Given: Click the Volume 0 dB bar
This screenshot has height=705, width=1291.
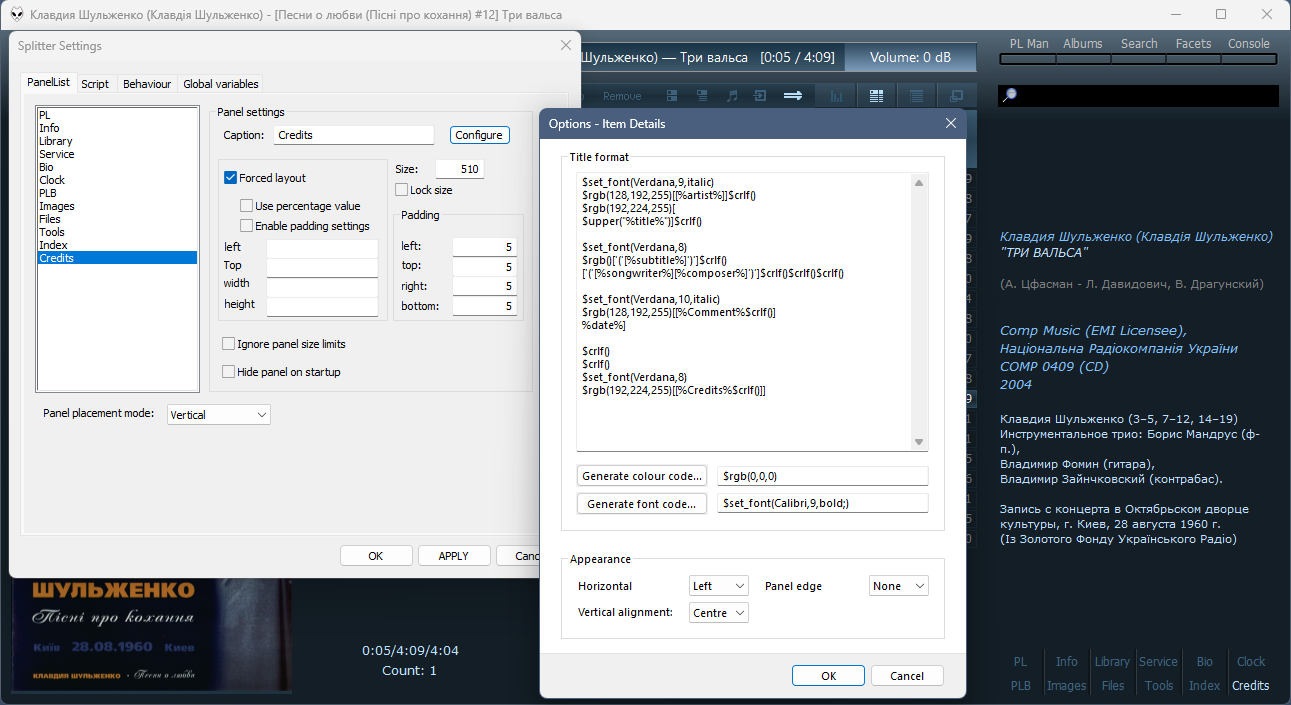Looking at the screenshot, I should [x=910, y=58].
